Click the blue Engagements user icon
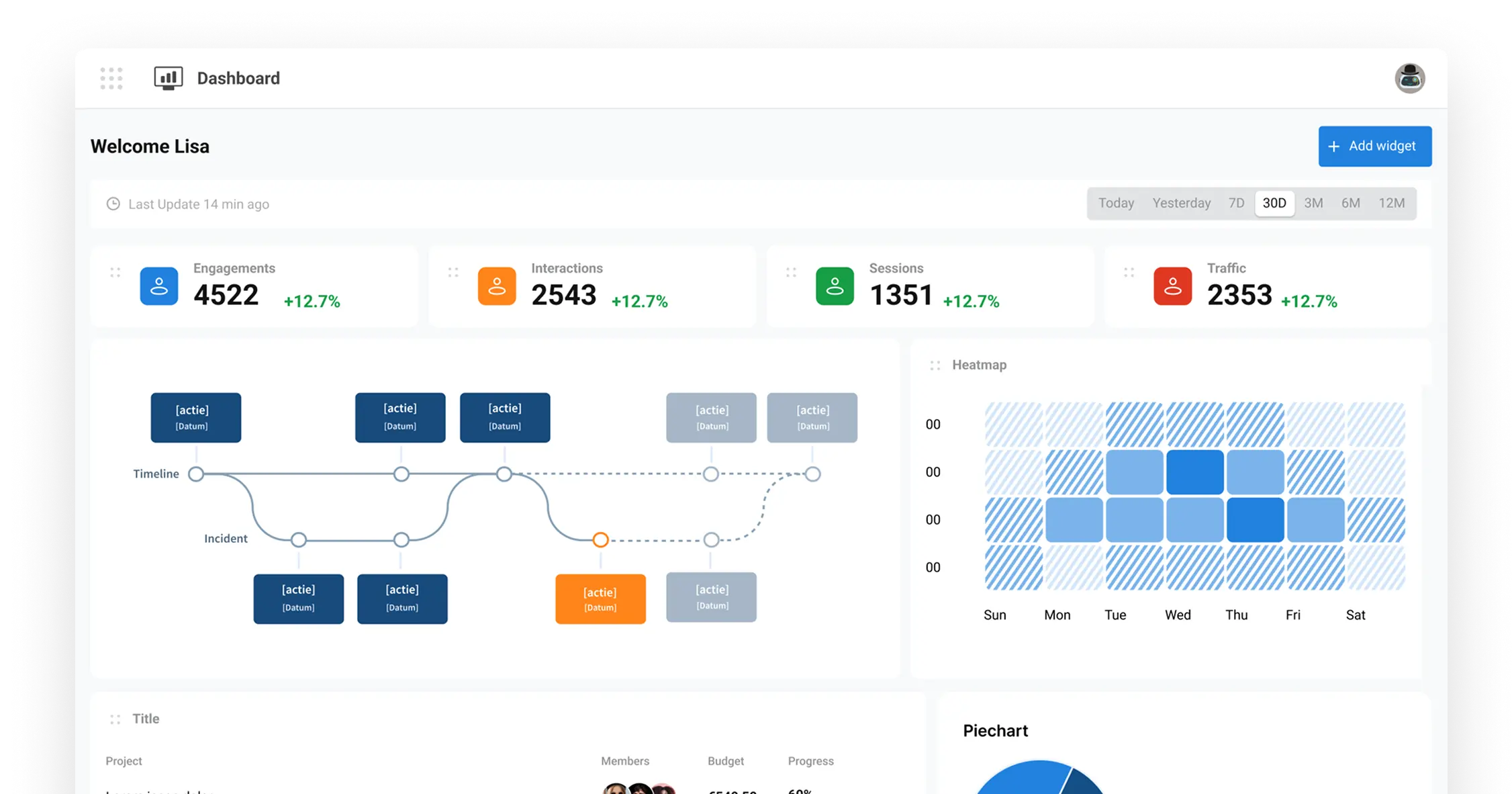Image resolution: width=1512 pixels, height=794 pixels. [159, 286]
